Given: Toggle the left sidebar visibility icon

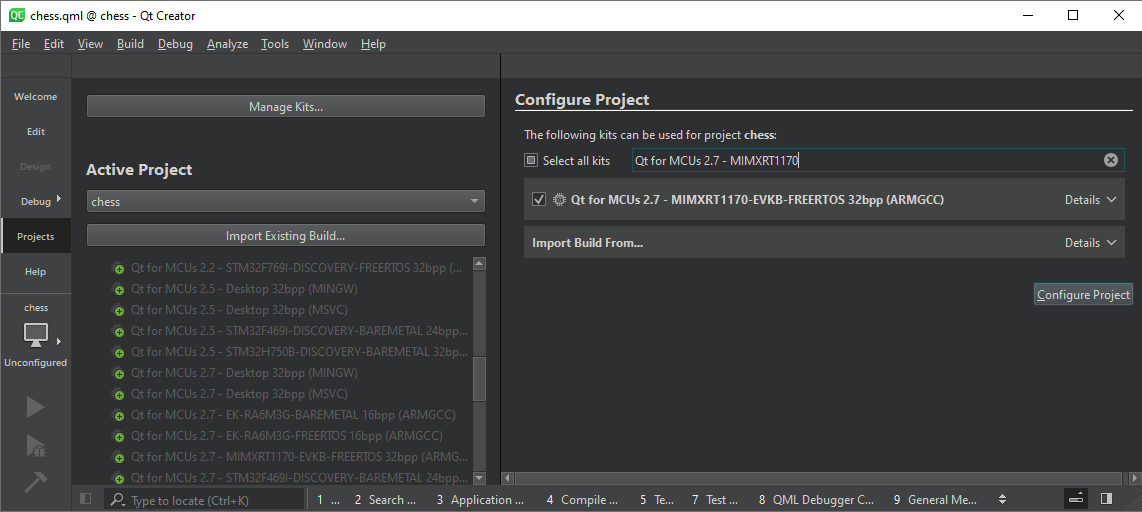Looking at the screenshot, I should click(x=86, y=499).
